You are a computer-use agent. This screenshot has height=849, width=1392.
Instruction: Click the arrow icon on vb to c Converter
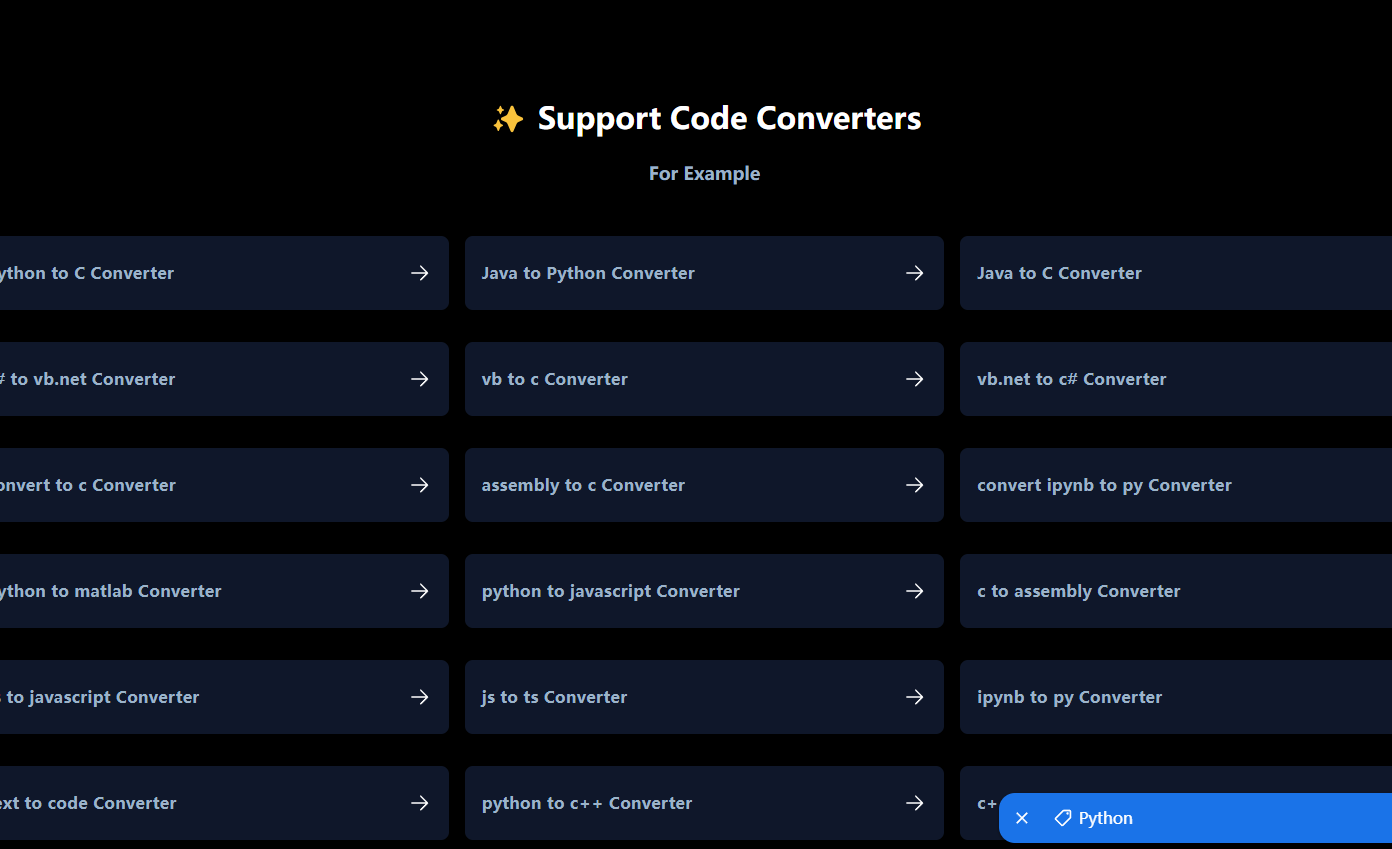click(914, 379)
